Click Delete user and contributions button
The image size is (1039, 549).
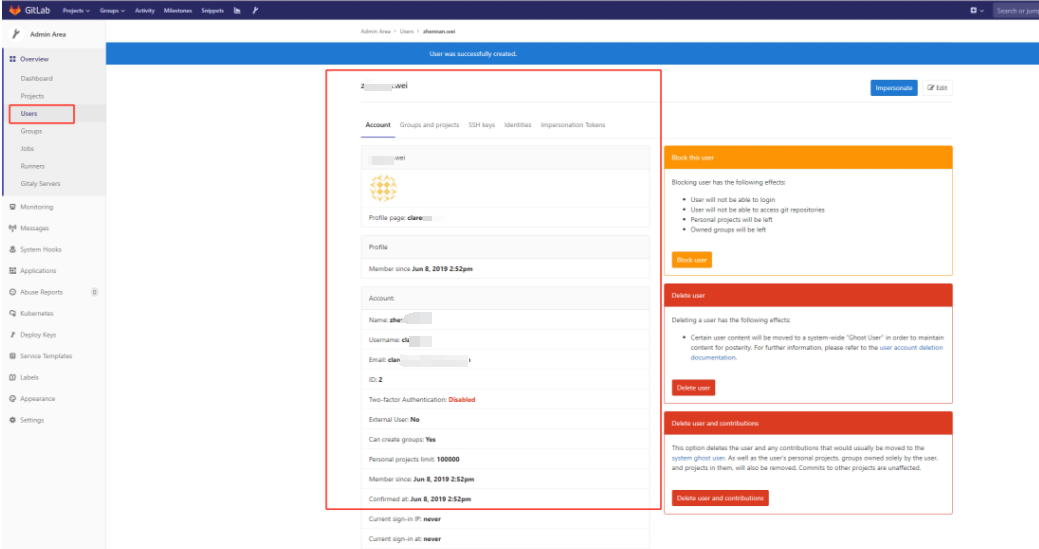tap(720, 498)
